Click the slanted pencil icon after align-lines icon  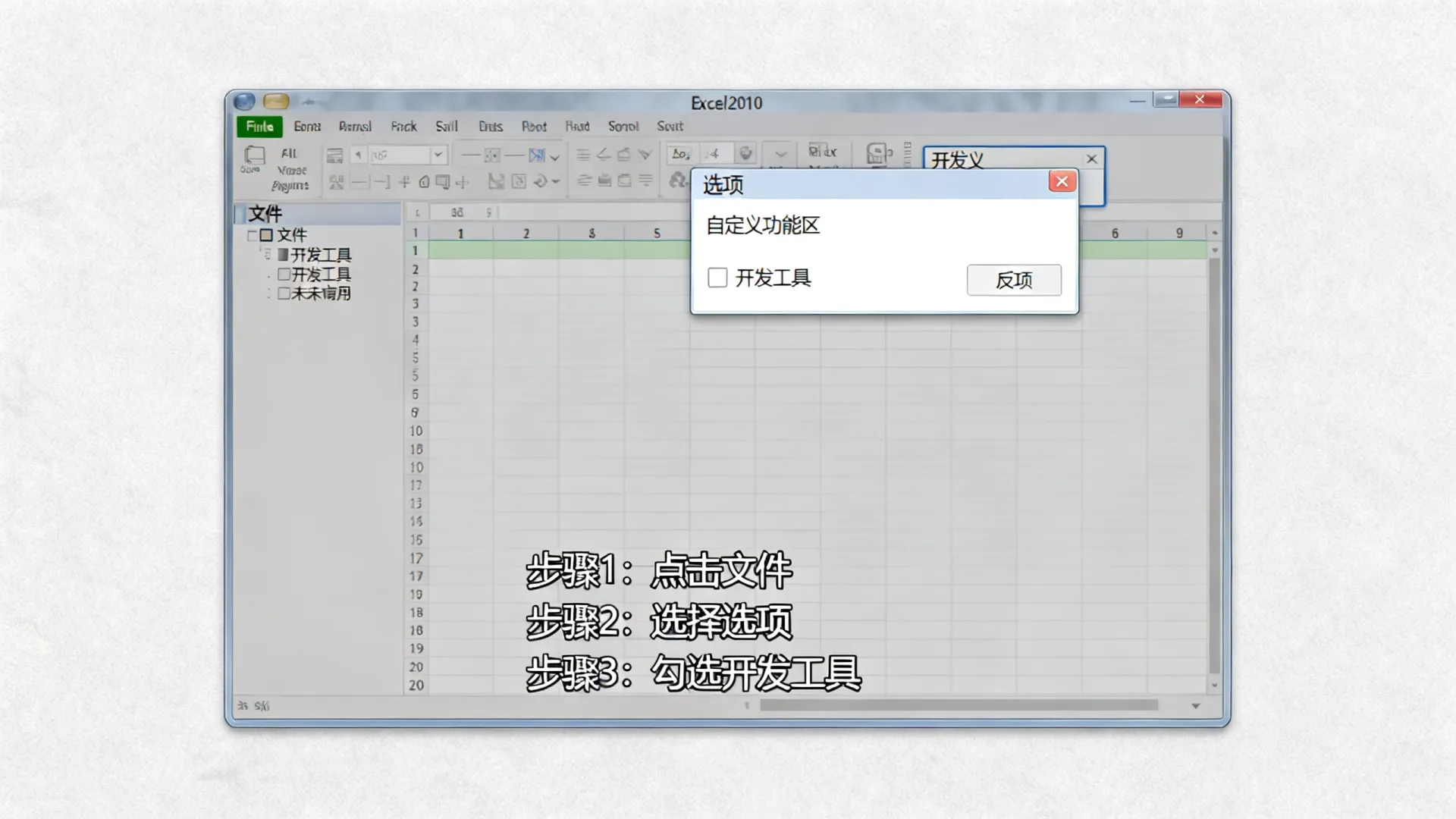point(604,155)
